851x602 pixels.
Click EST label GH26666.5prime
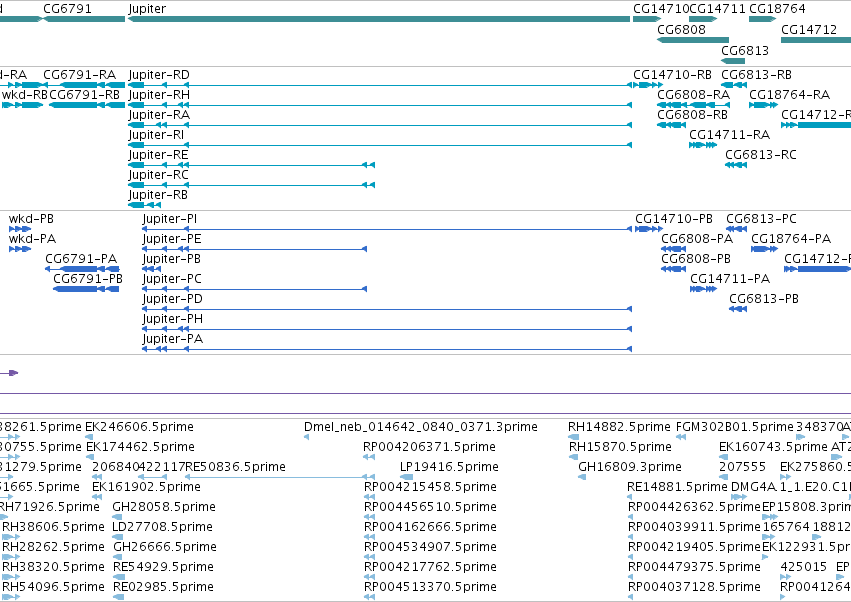pyautogui.click(x=165, y=547)
